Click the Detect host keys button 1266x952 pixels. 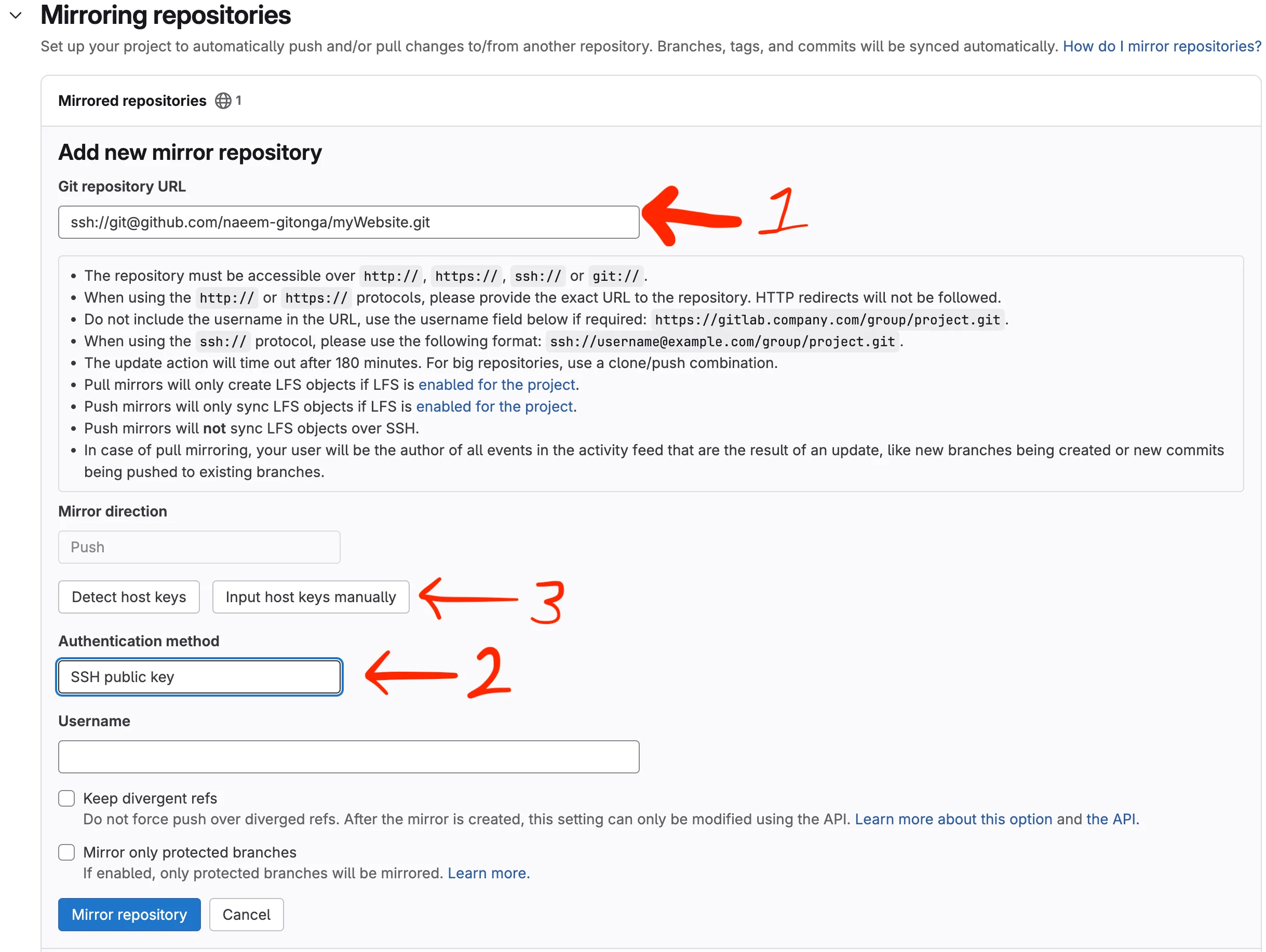128,597
